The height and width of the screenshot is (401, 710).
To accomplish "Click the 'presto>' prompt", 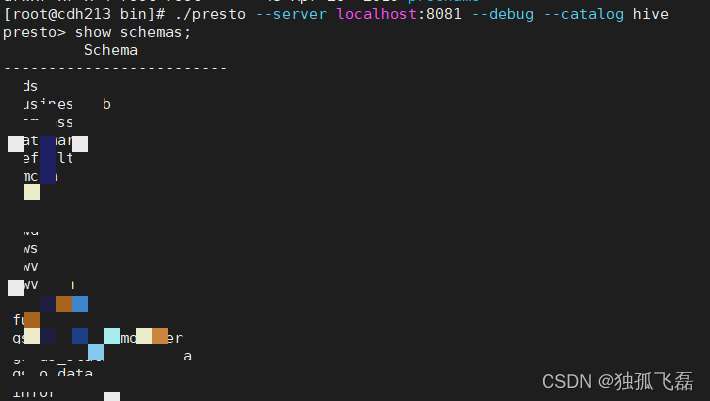I will (34, 33).
